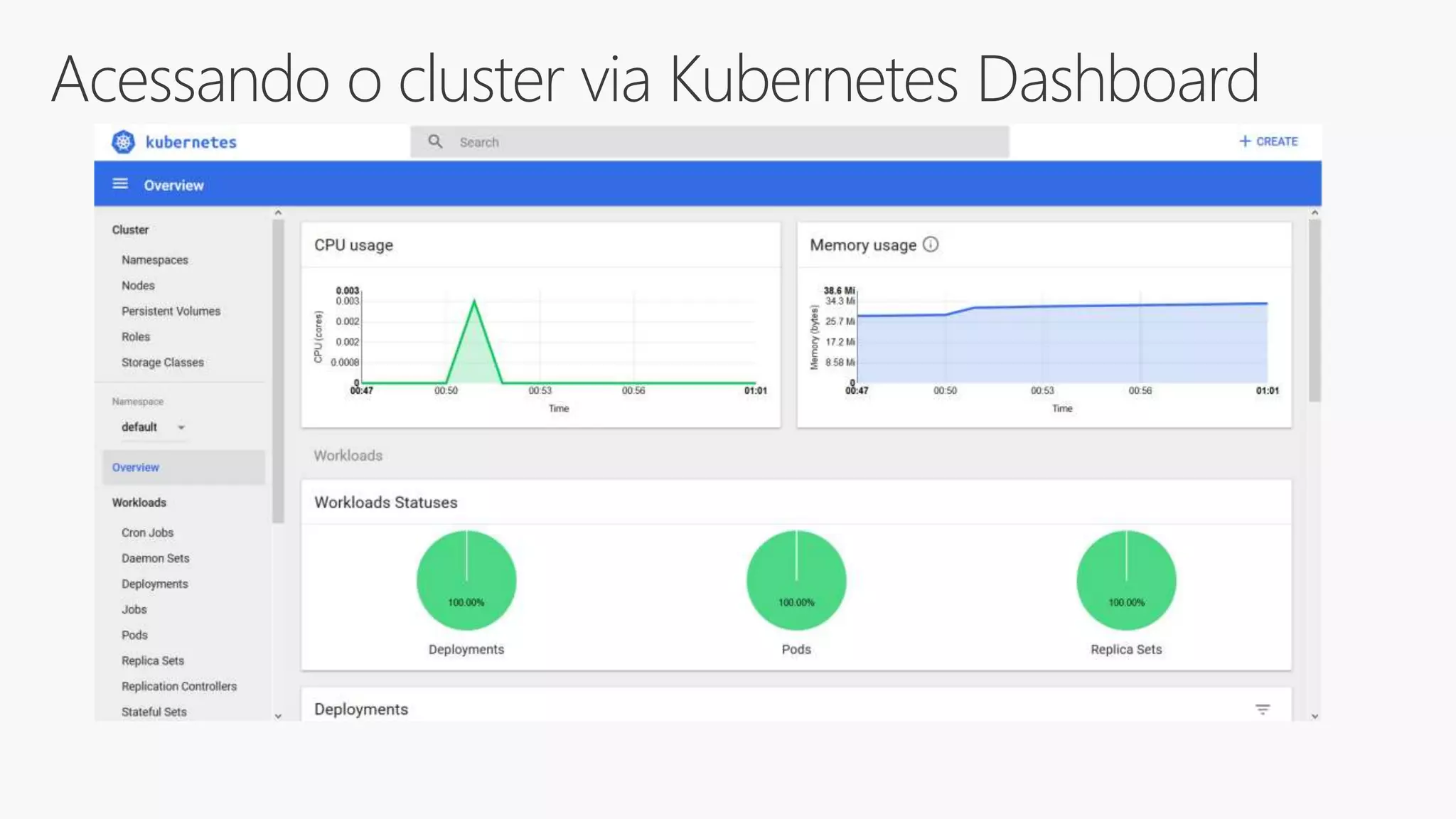Click the sidebar scroll up arrow
The image size is (1456, 819).
[x=278, y=213]
